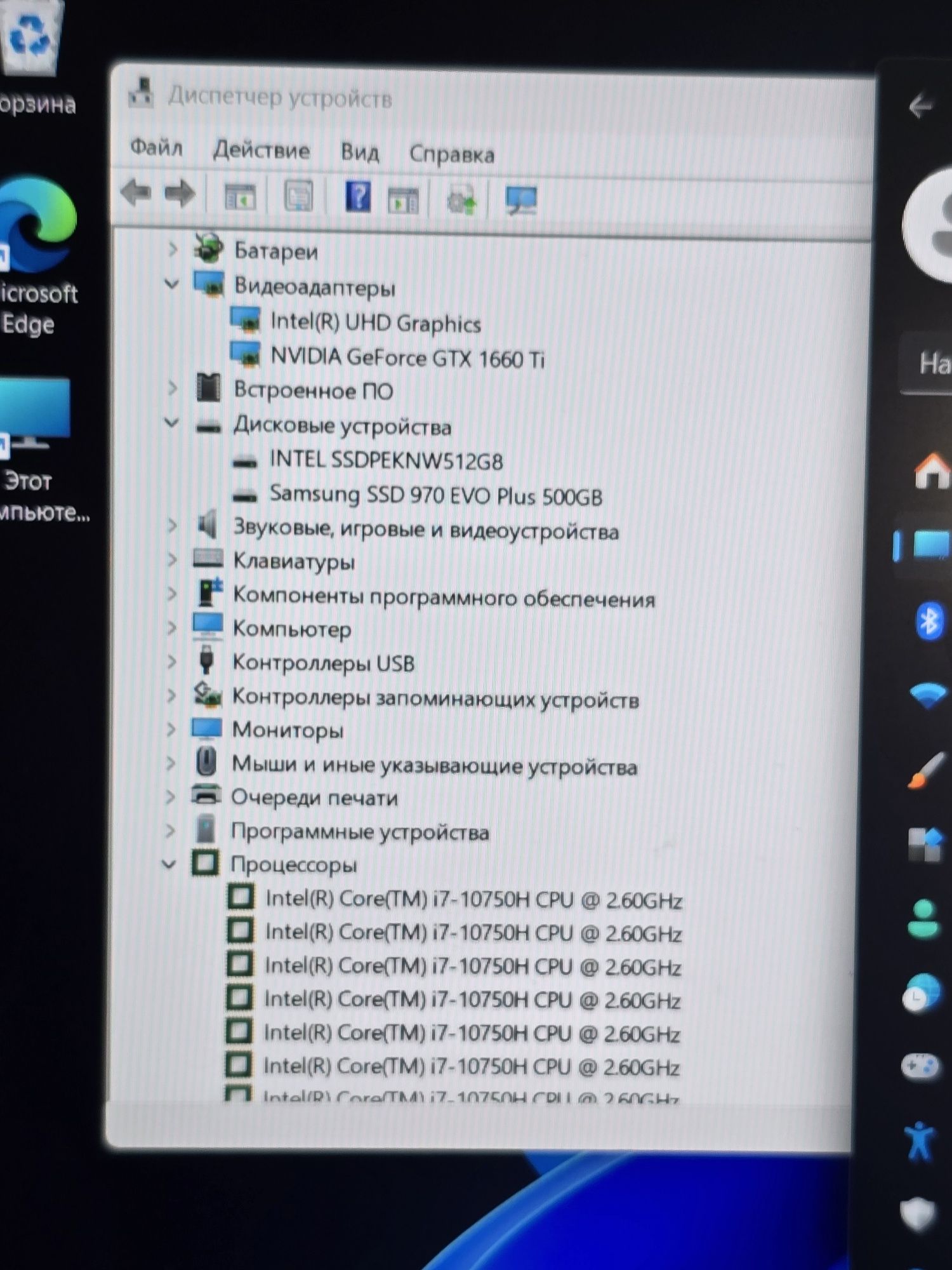Open the Privacy shield icon in Settings
The height and width of the screenshot is (1270, 952).
pyautogui.click(x=918, y=1214)
